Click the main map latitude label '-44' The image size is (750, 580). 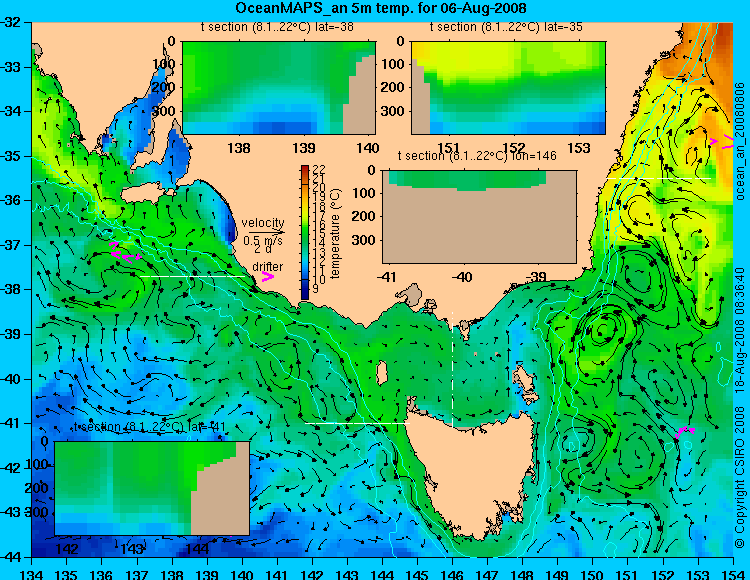11,557
